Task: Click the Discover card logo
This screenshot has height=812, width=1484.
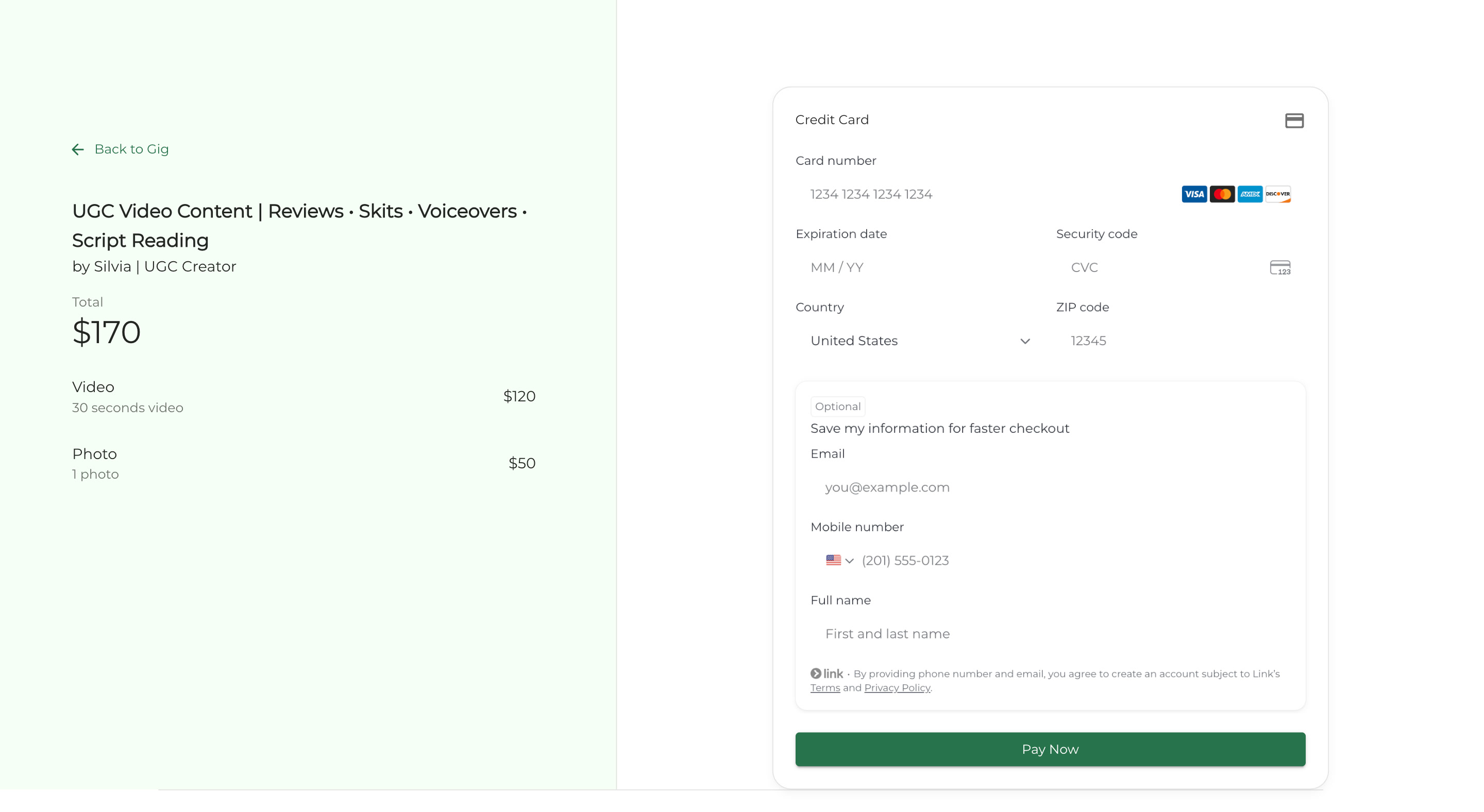Action: 1278,194
